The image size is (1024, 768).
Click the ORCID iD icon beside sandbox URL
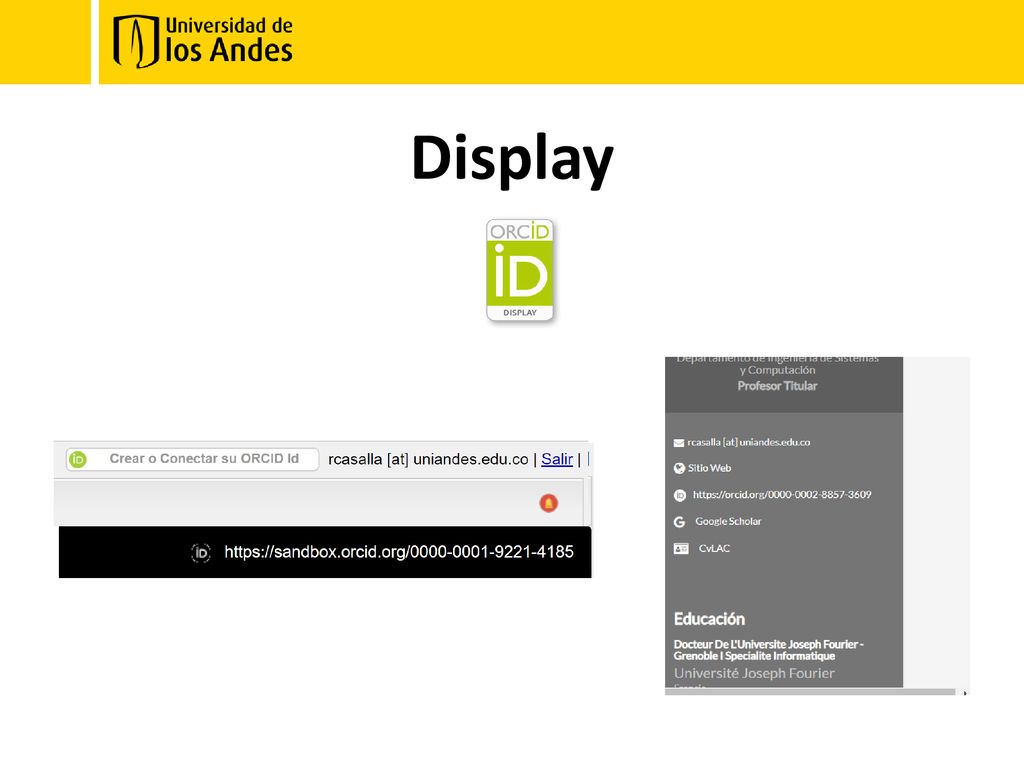(x=200, y=553)
